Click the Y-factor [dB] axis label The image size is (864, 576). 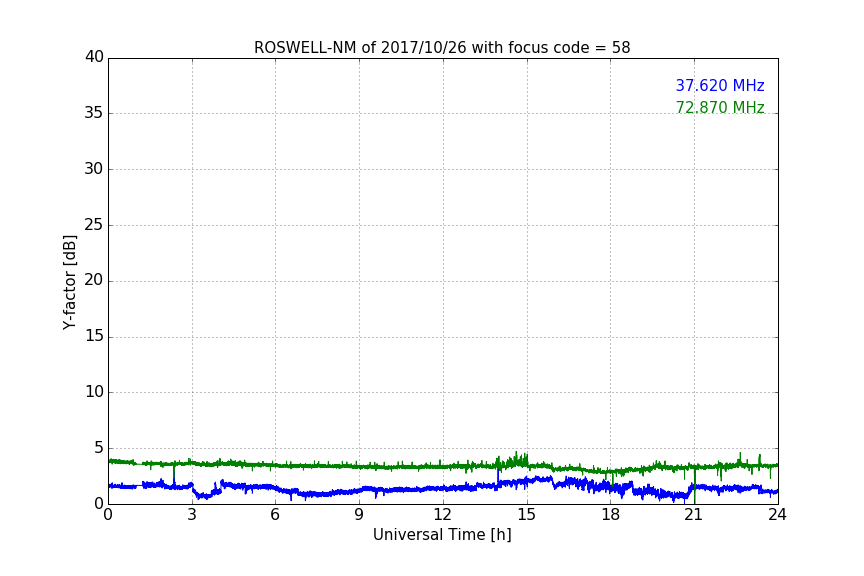coord(69,282)
